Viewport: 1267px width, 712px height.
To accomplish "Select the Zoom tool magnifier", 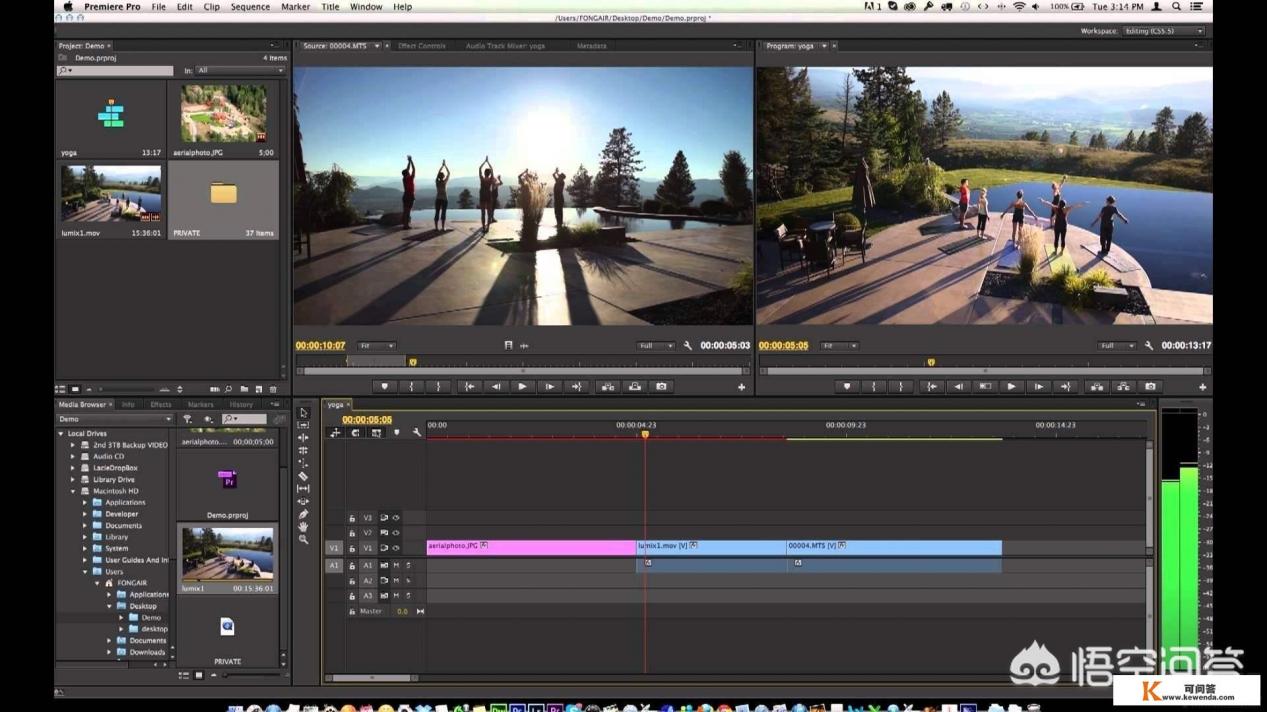I will point(303,540).
